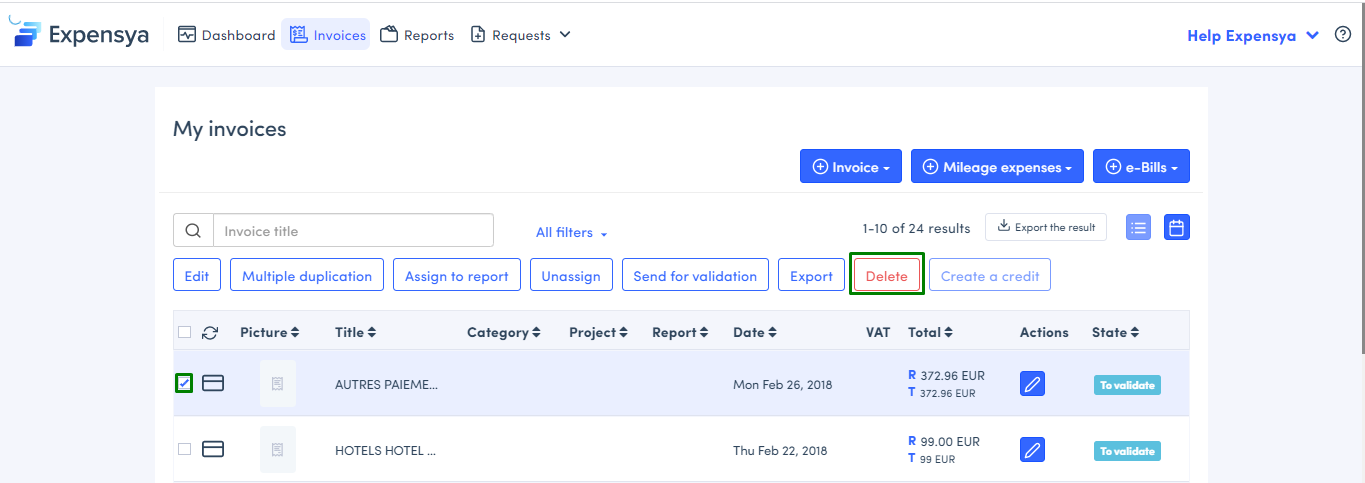The height and width of the screenshot is (483, 1365).
Task: Click pencil edit icon for AUTRES PAIEME invoice
Action: click(1032, 384)
